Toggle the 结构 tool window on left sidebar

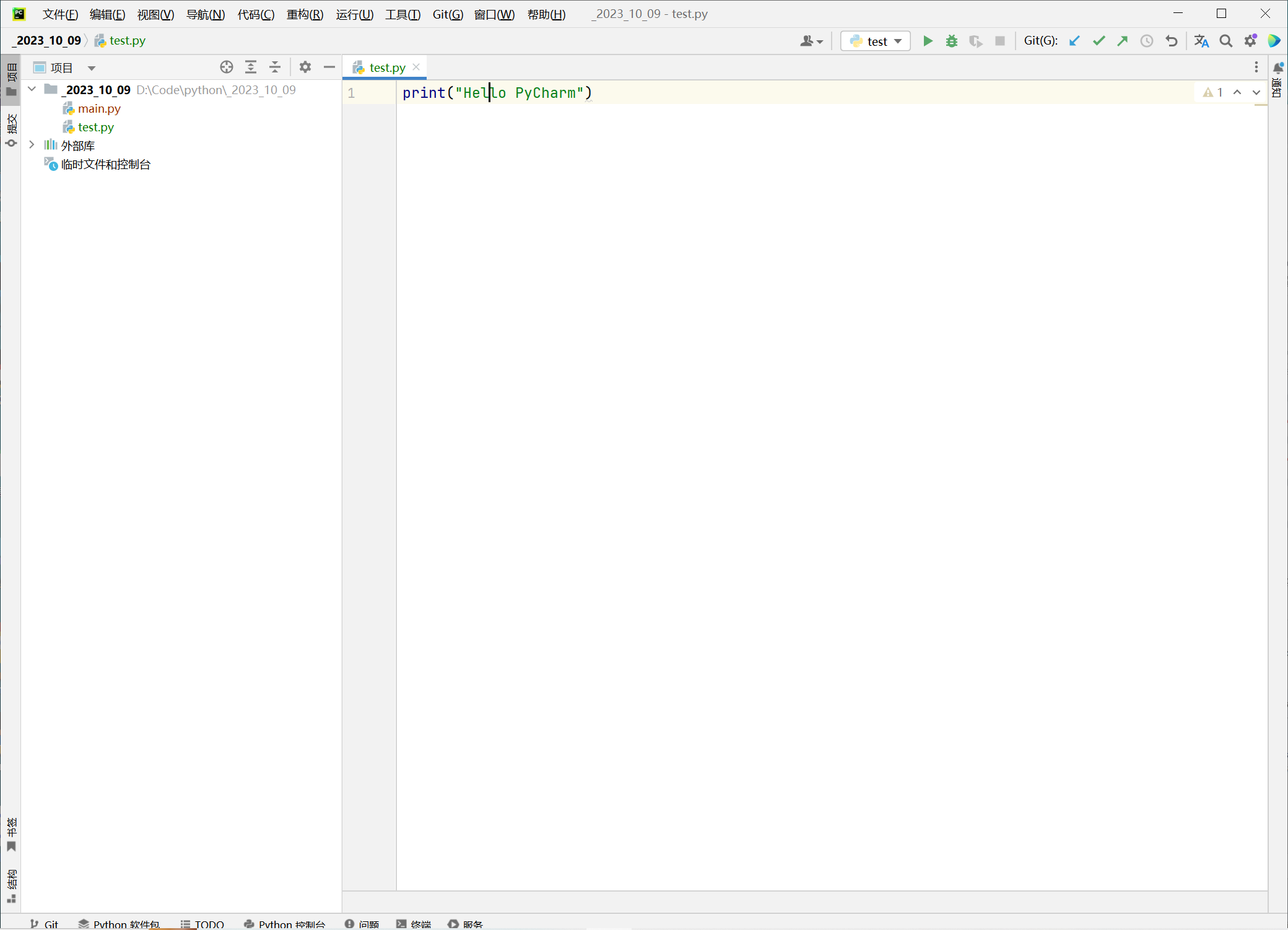coord(11,887)
